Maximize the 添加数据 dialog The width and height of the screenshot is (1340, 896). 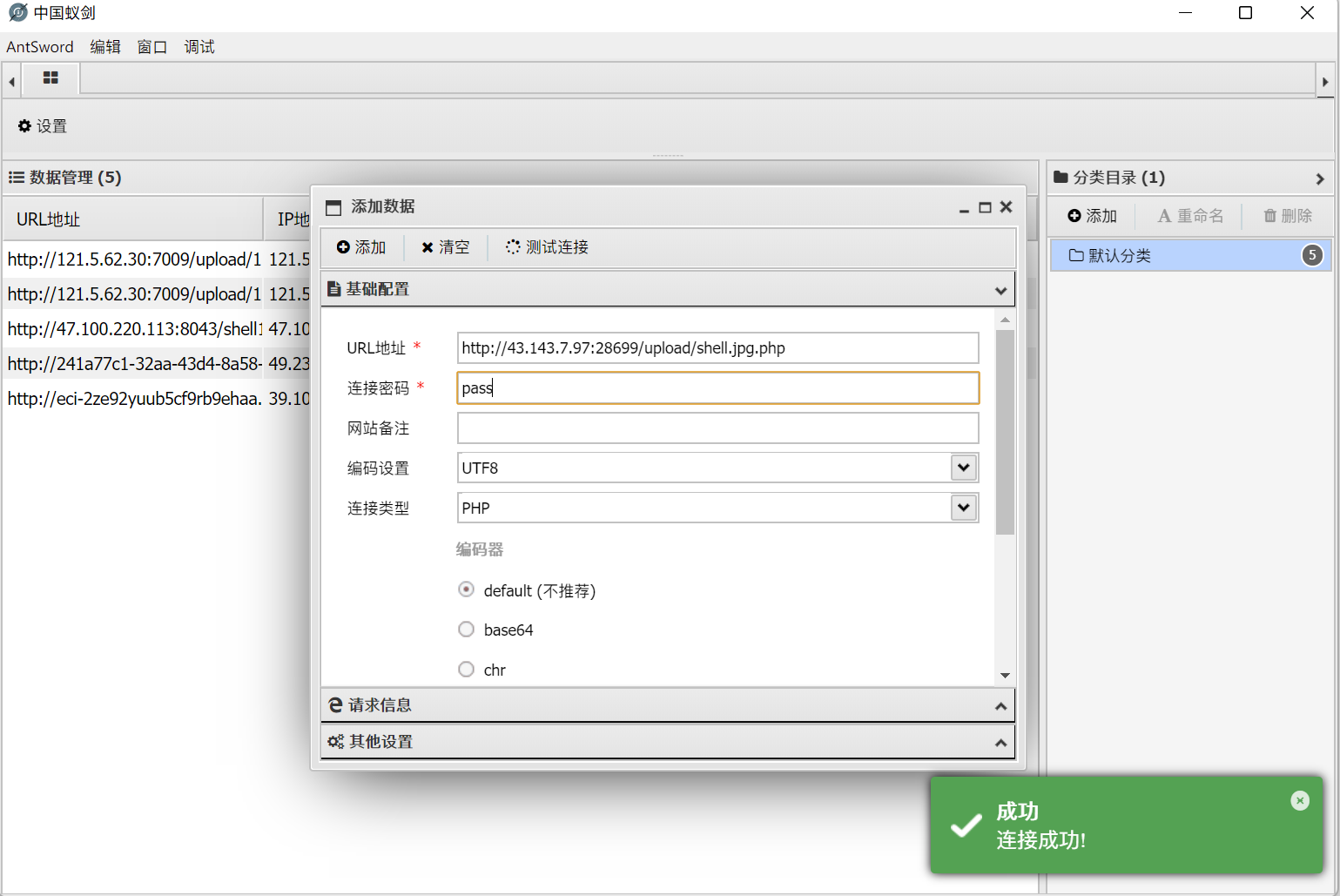(x=985, y=207)
